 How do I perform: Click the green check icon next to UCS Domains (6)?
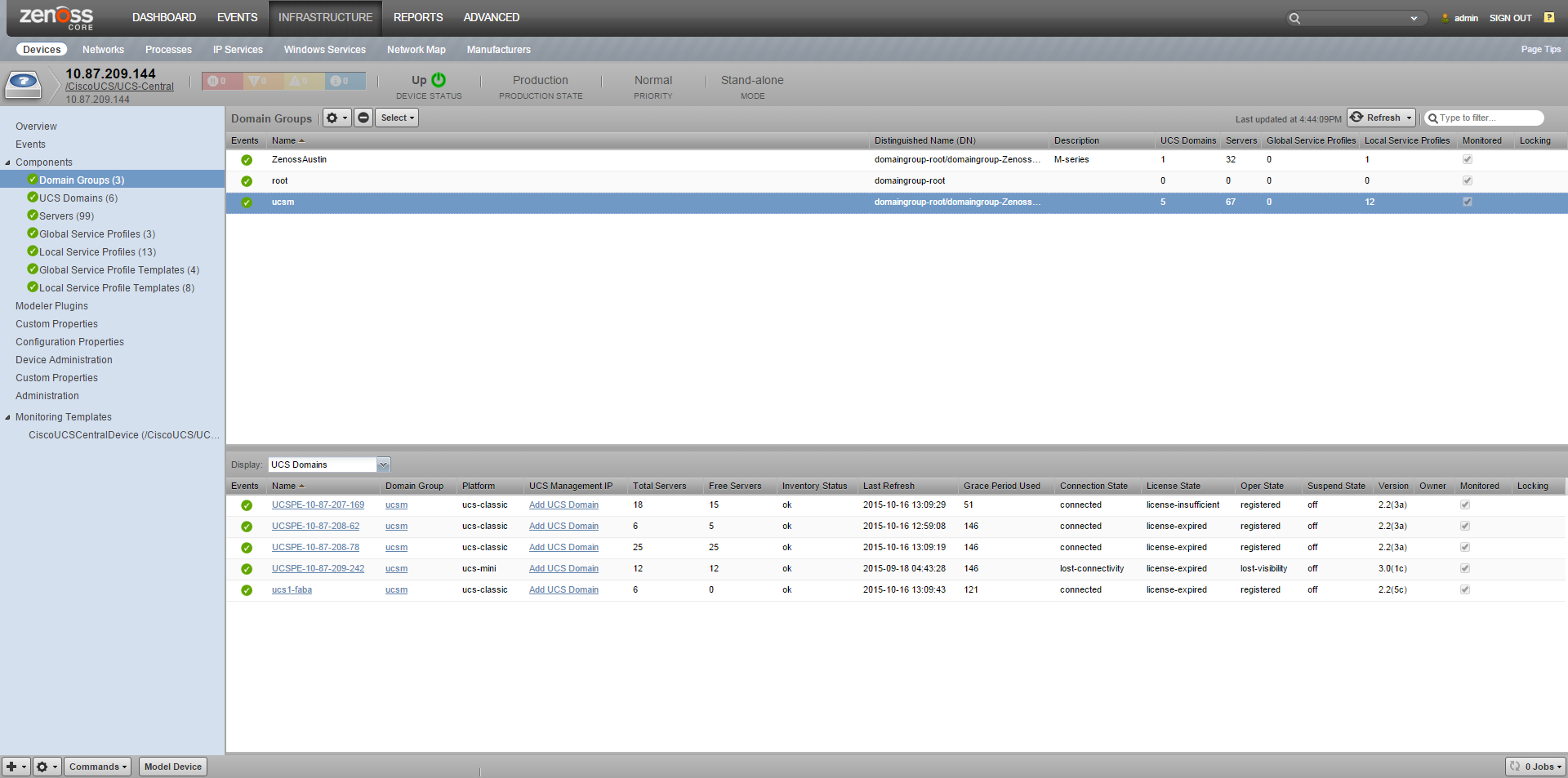[x=33, y=198]
